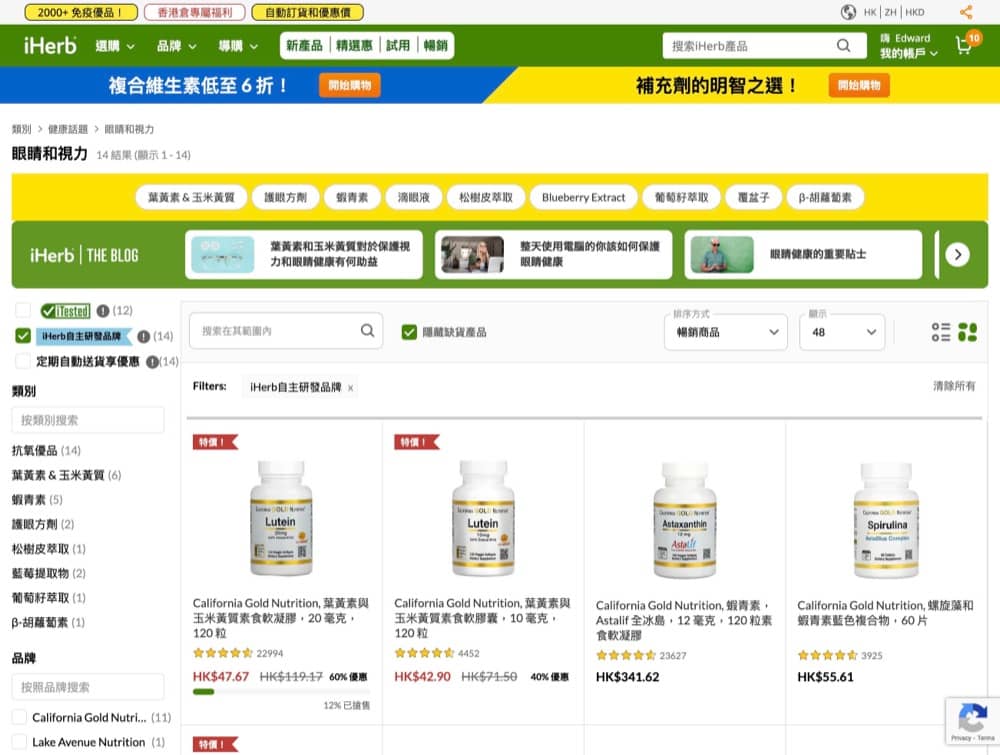Select the β-胡蘿蔔素 category pill
The height and width of the screenshot is (755, 1000).
pos(825,198)
